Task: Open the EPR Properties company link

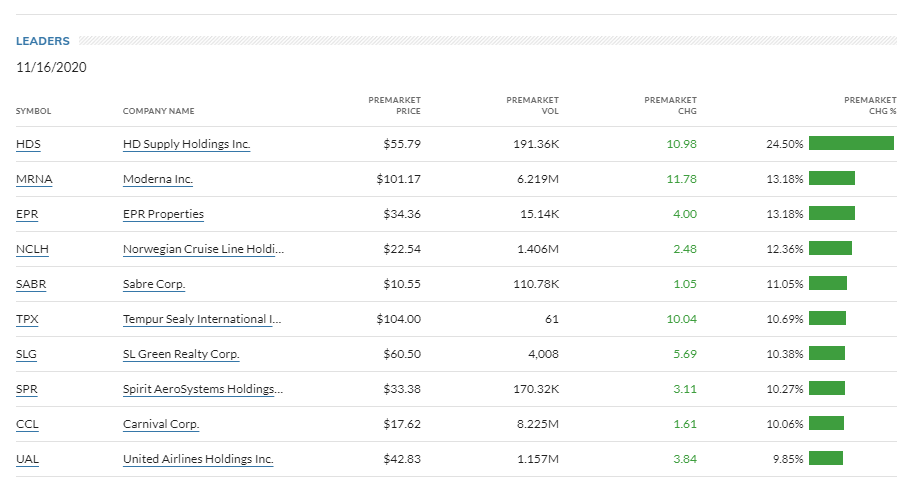Action: click(x=163, y=214)
